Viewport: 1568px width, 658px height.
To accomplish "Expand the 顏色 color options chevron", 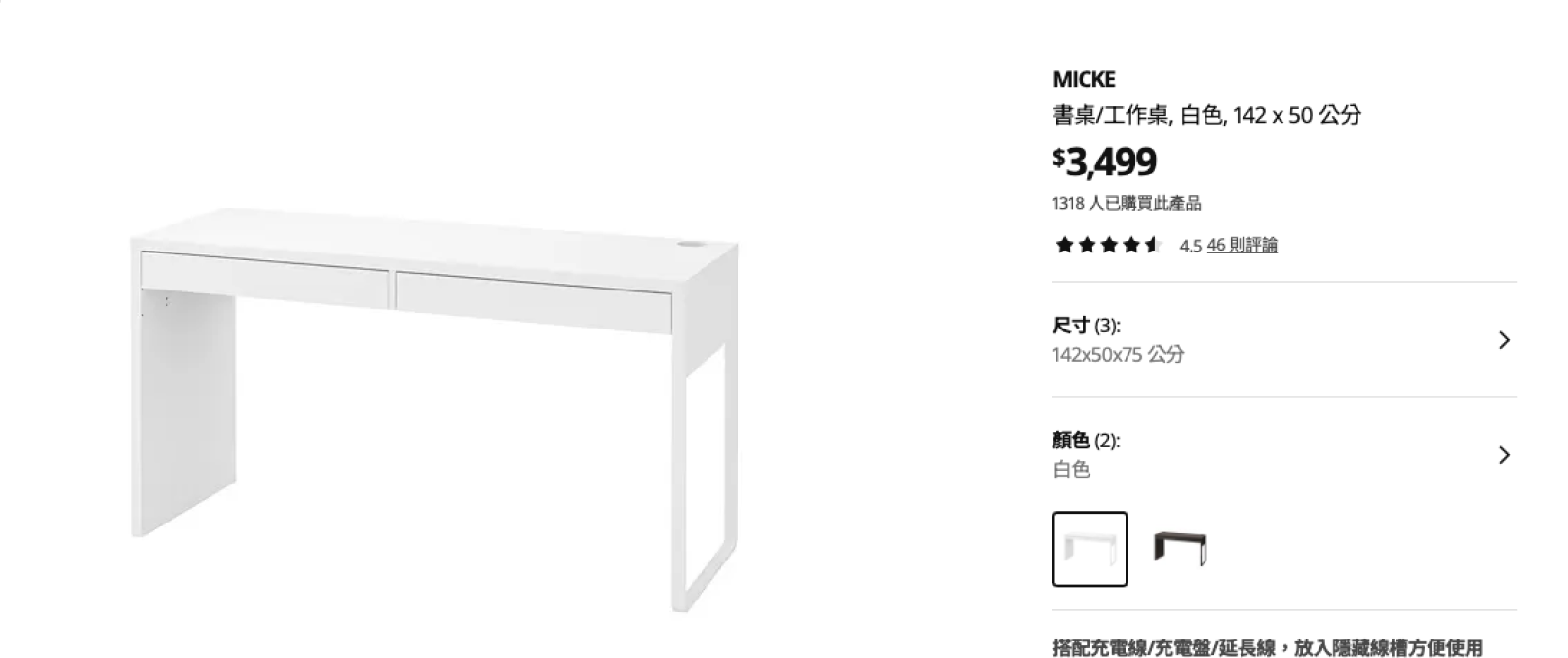I will coord(1504,454).
